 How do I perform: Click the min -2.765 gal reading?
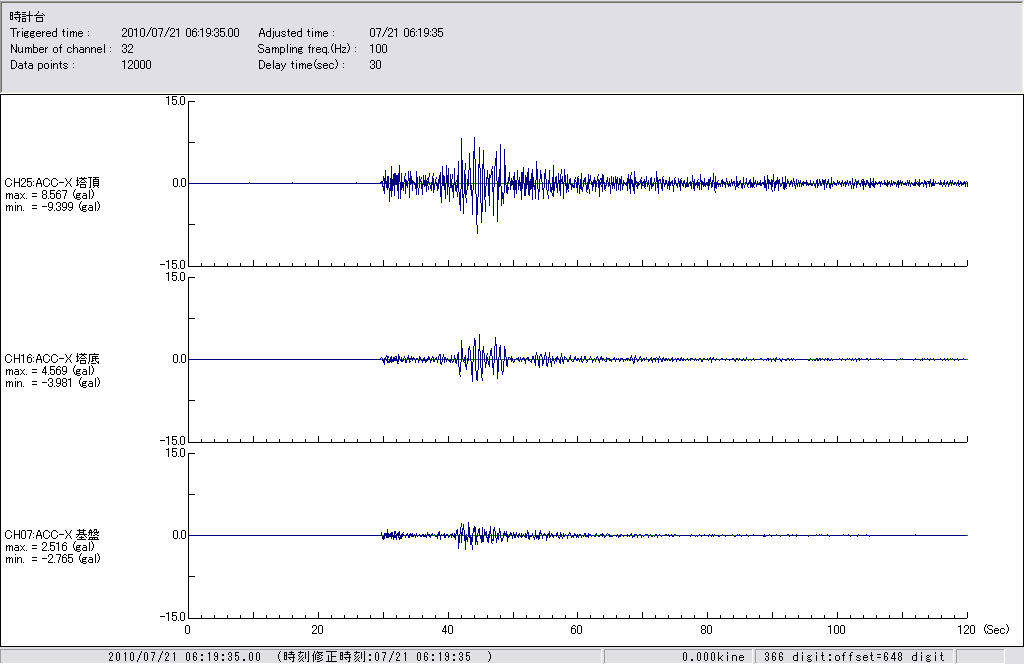pos(52,559)
